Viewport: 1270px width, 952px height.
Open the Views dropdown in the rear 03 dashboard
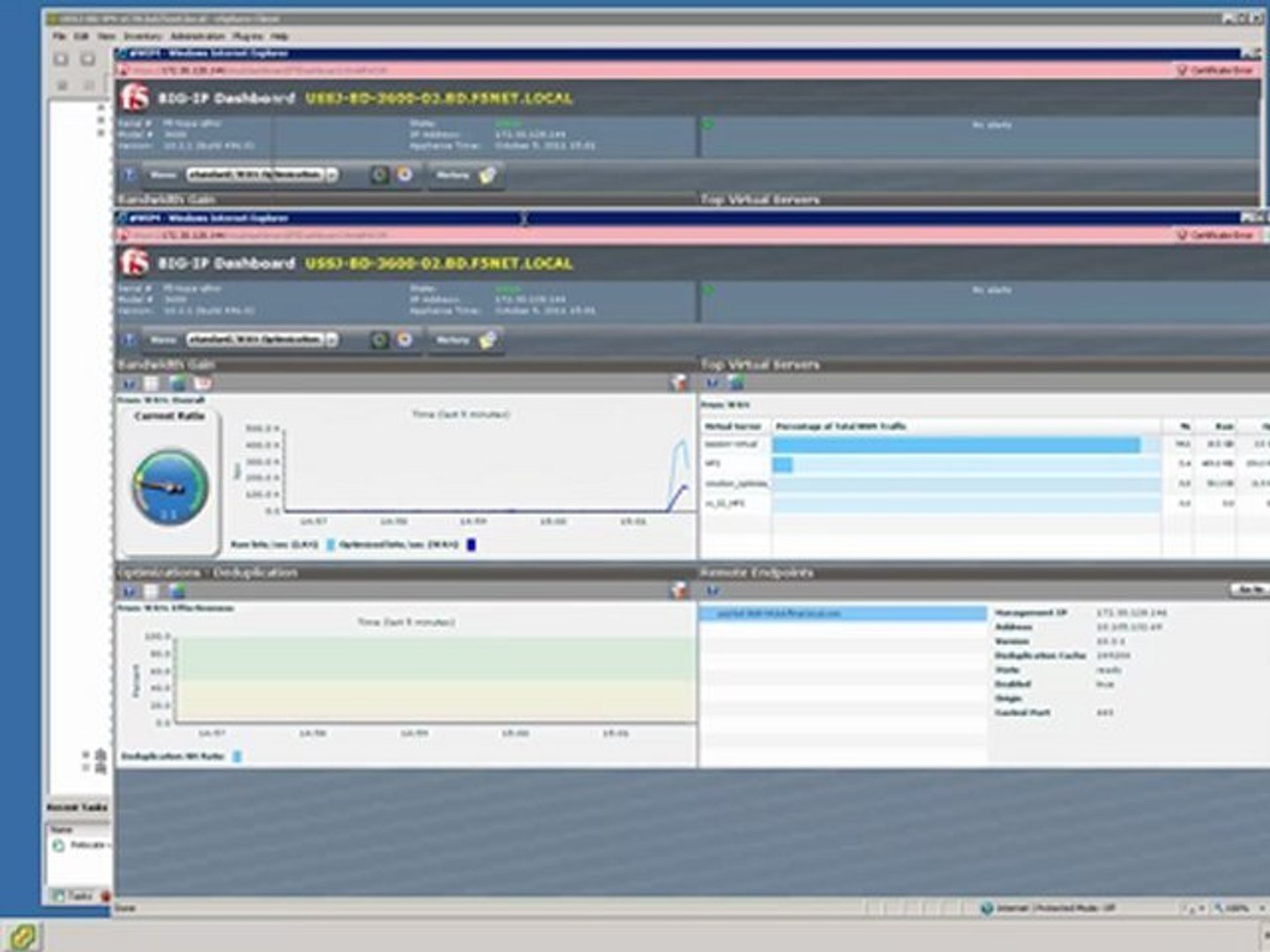pos(262,175)
